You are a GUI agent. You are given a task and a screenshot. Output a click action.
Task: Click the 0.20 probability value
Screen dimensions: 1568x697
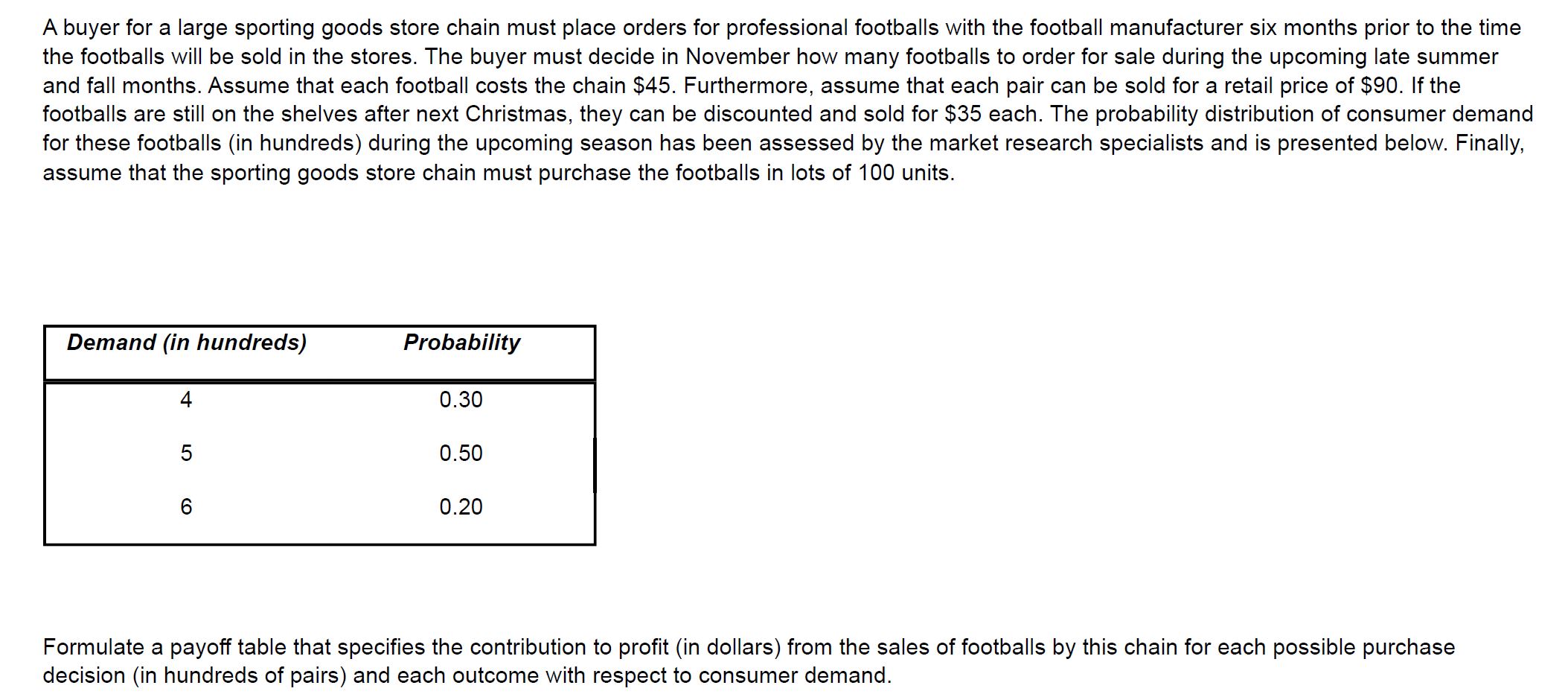click(x=461, y=507)
